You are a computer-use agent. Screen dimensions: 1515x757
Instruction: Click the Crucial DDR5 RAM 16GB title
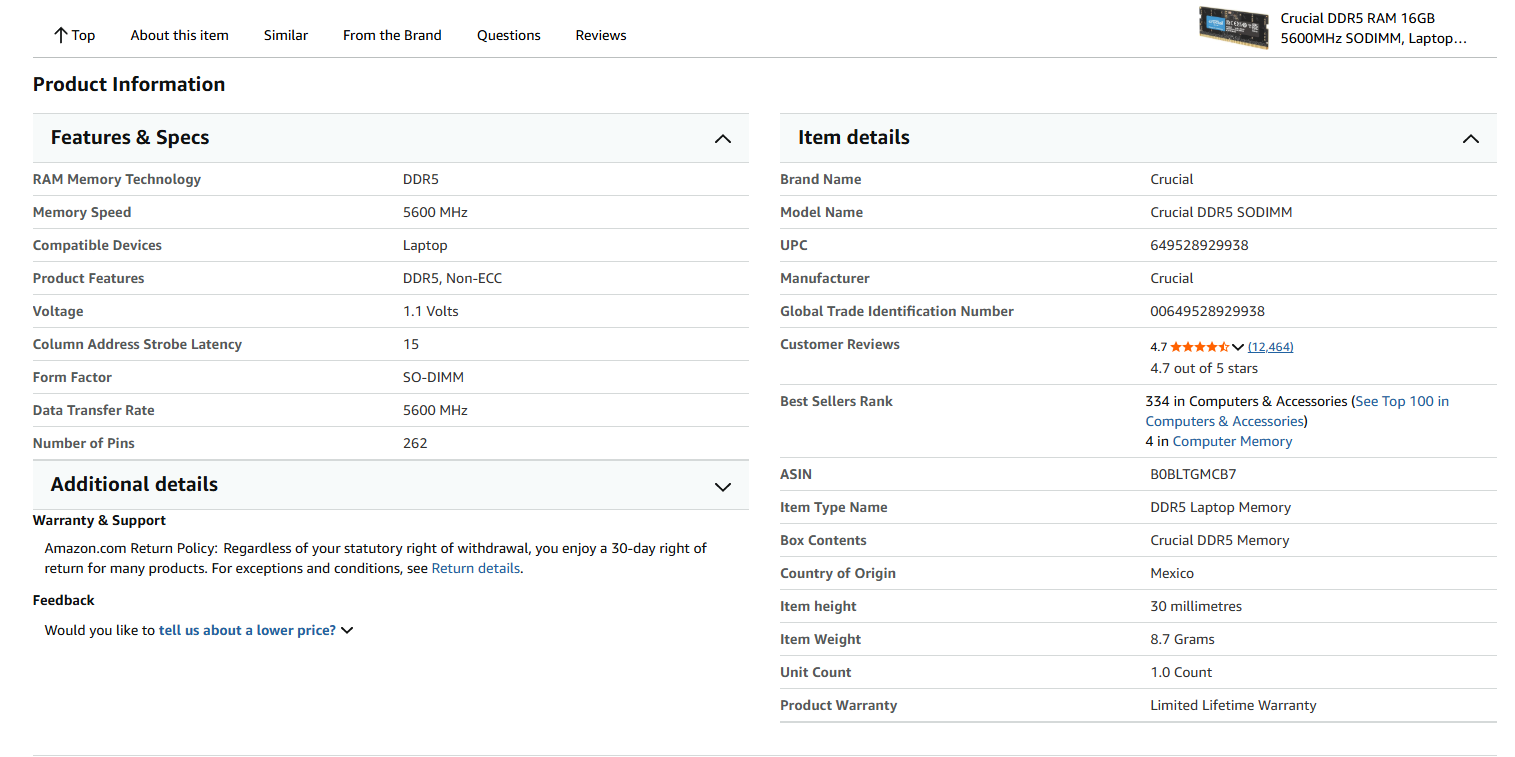[x=1374, y=28]
